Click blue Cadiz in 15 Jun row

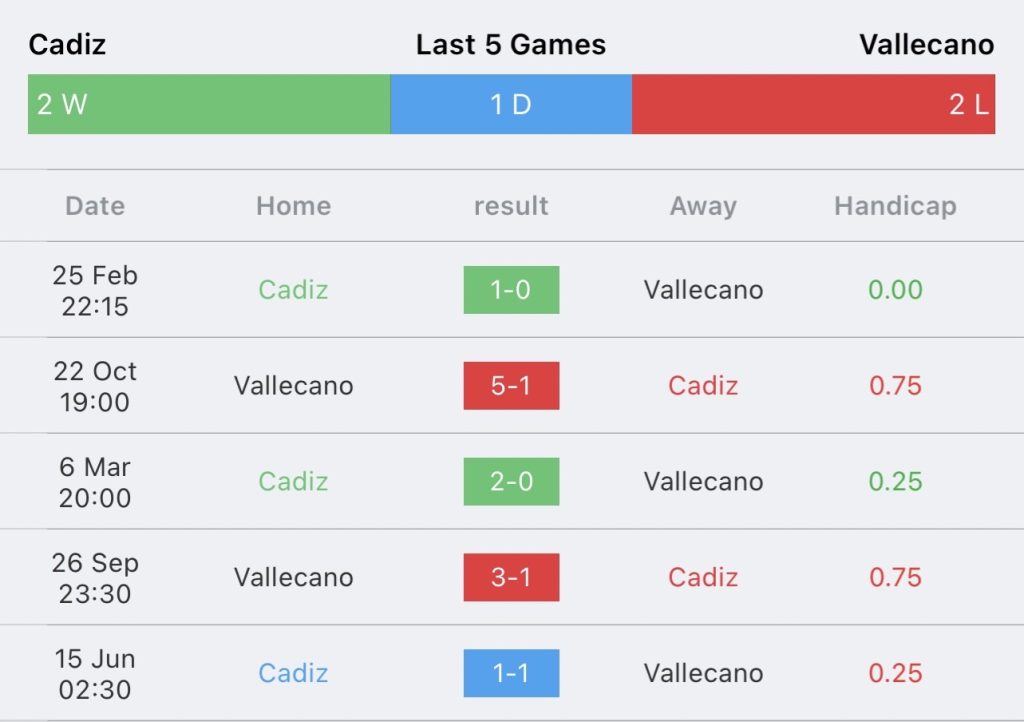[293, 673]
